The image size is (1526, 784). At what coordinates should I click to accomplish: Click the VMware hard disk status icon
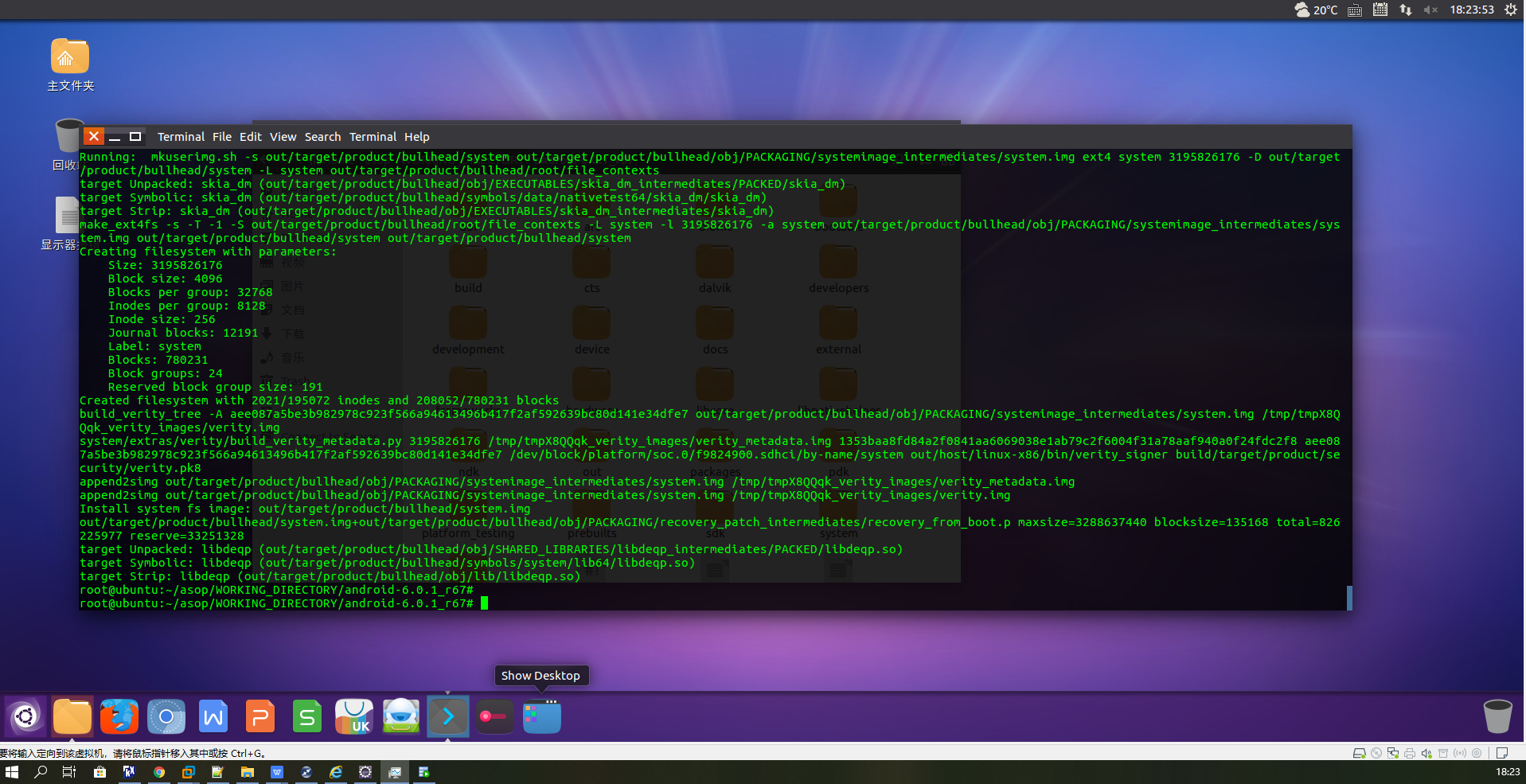[1359, 753]
